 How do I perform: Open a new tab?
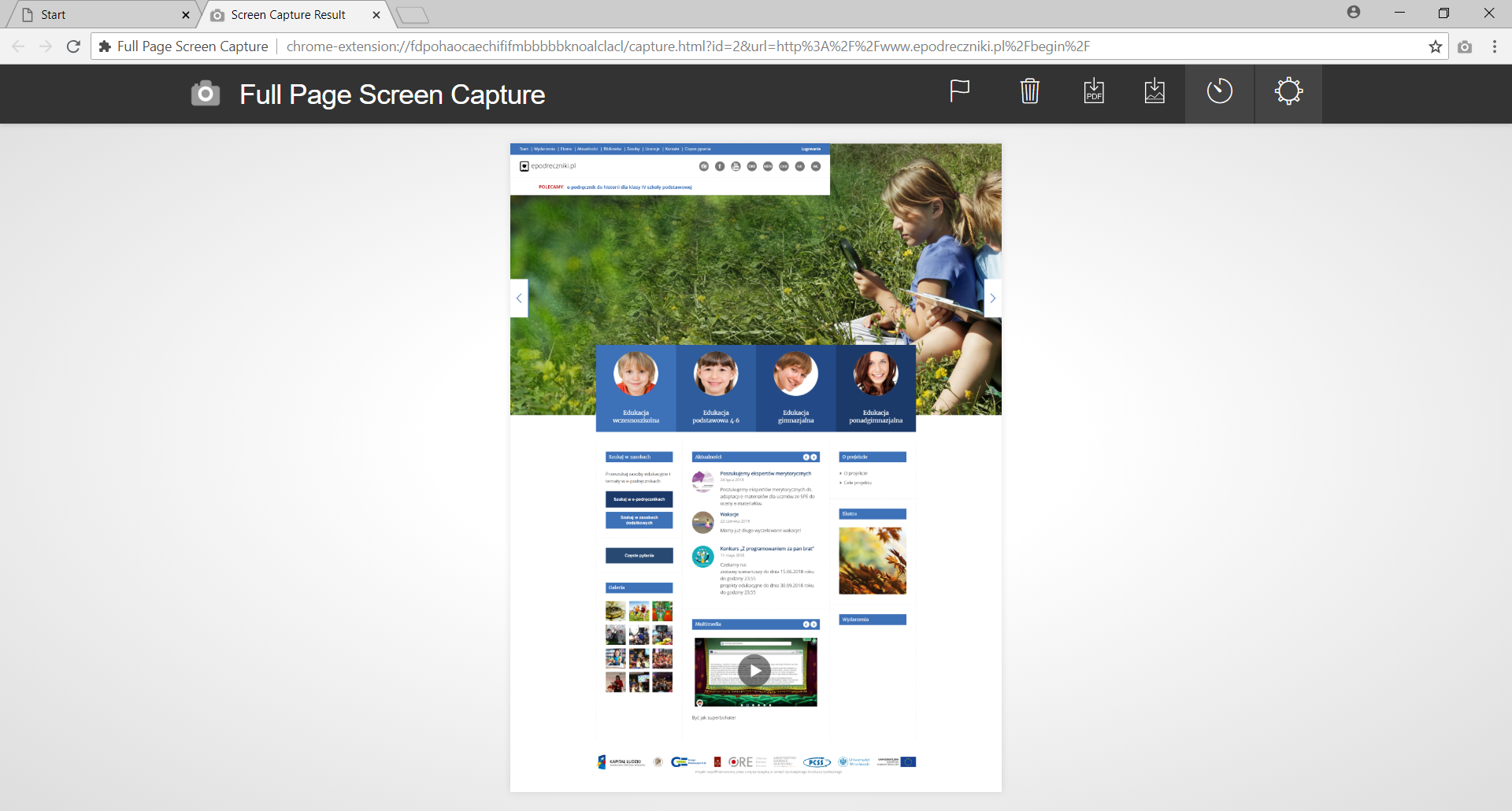412,15
